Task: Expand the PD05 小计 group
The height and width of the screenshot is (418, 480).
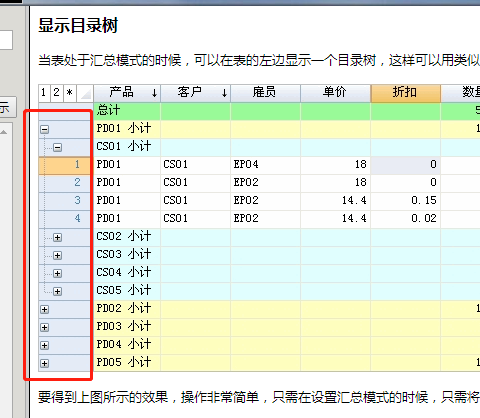Action: [x=44, y=363]
